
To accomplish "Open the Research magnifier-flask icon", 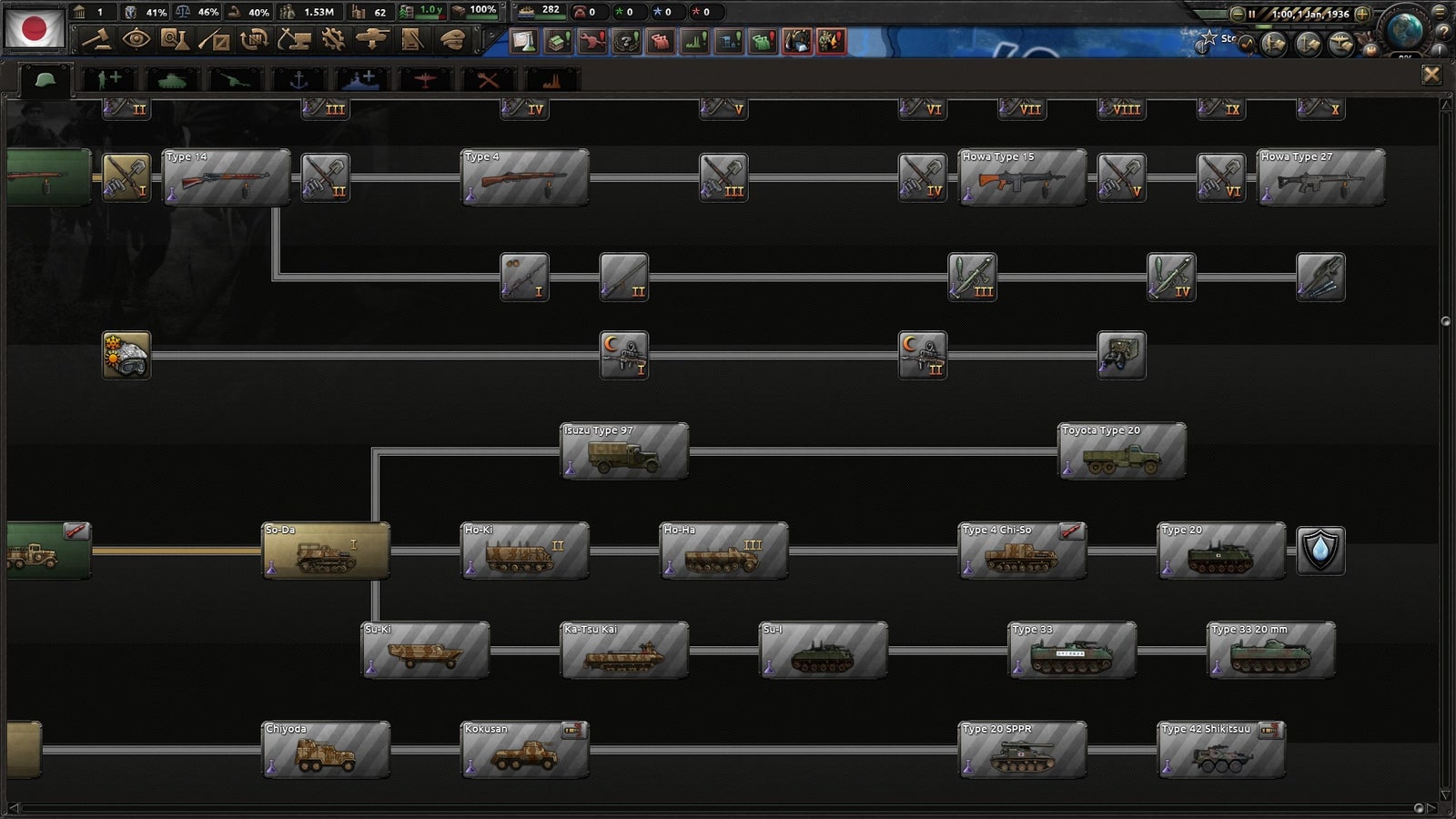I will coord(174,40).
